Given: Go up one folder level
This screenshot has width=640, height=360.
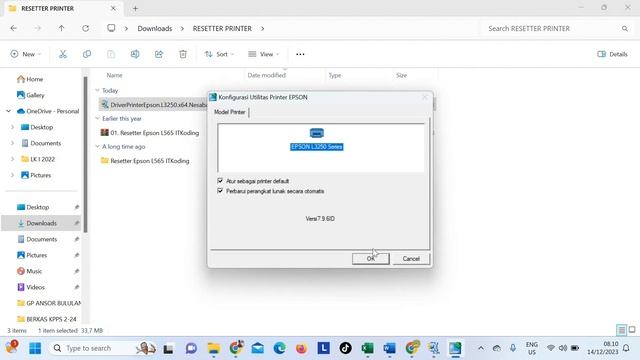Looking at the screenshot, I should coord(61,28).
